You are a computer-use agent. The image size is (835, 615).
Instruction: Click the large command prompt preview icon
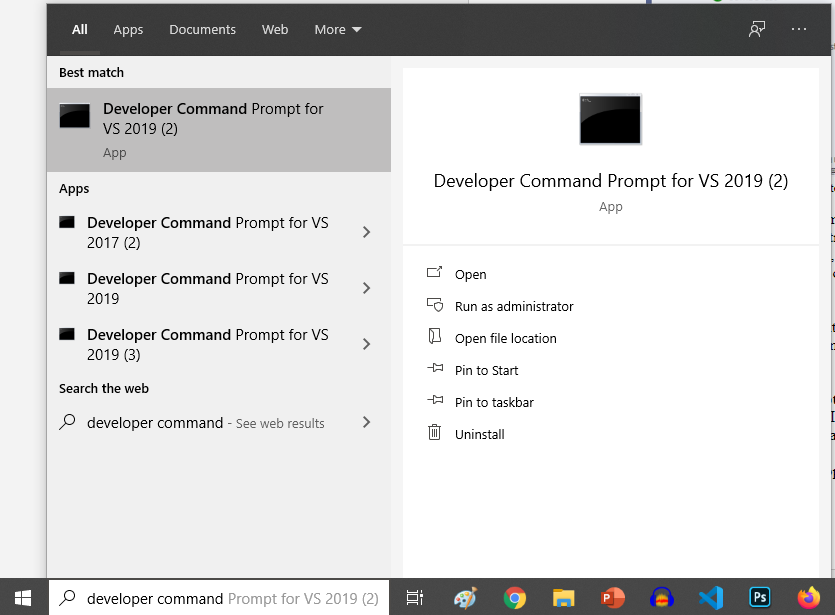click(610, 119)
